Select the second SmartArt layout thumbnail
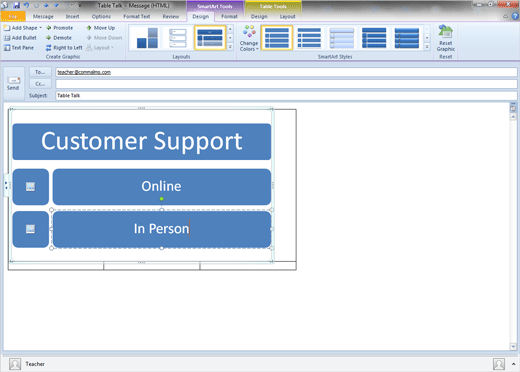This screenshot has width=520, height=372. click(x=178, y=38)
